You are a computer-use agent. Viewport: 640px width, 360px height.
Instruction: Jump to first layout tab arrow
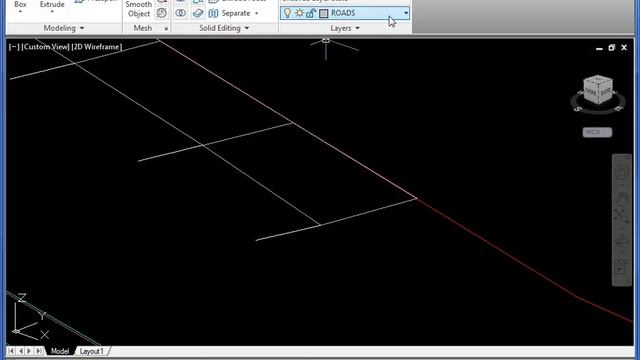pos(11,351)
